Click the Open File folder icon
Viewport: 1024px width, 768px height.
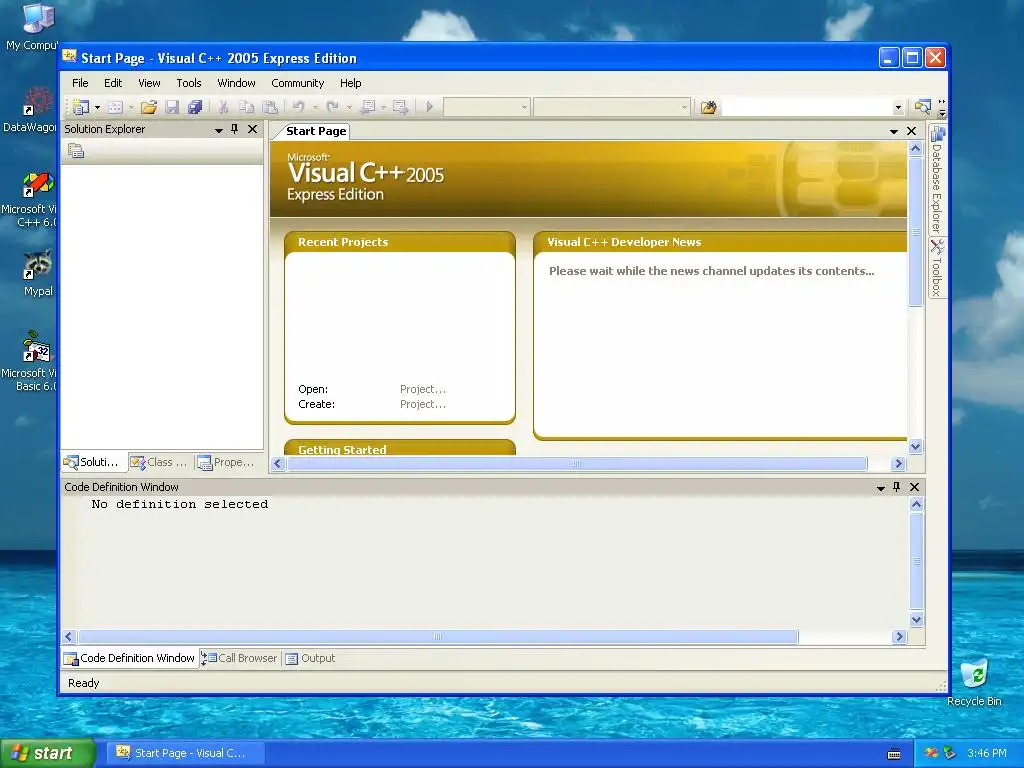149,106
